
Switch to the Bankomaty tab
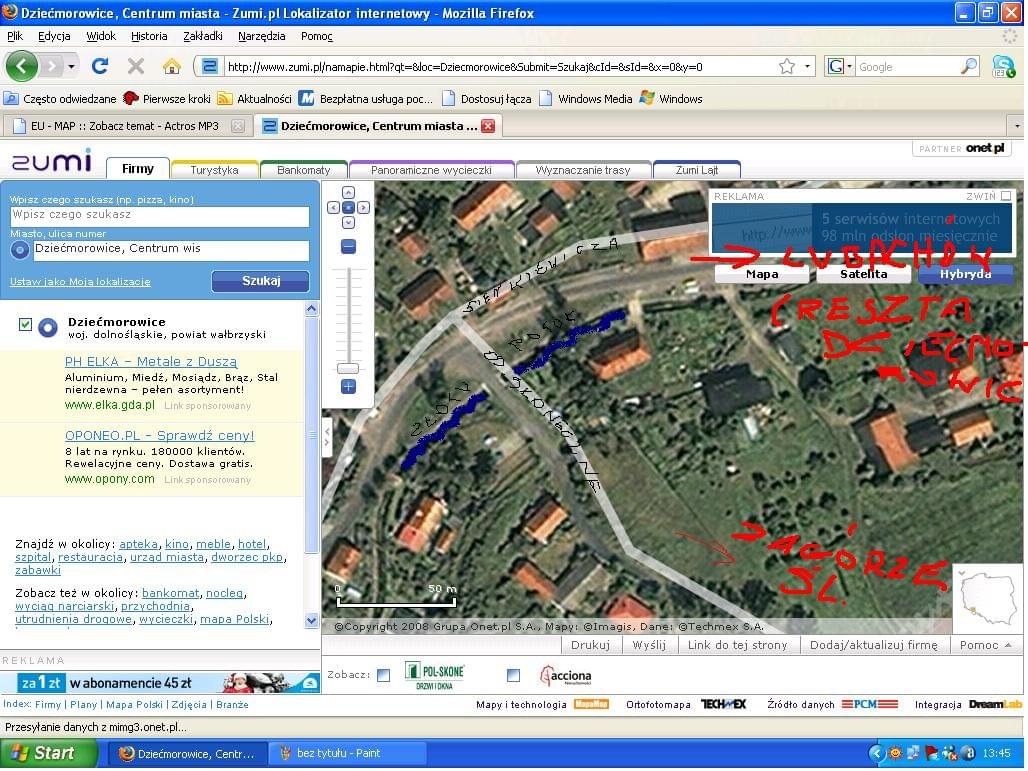[304, 170]
